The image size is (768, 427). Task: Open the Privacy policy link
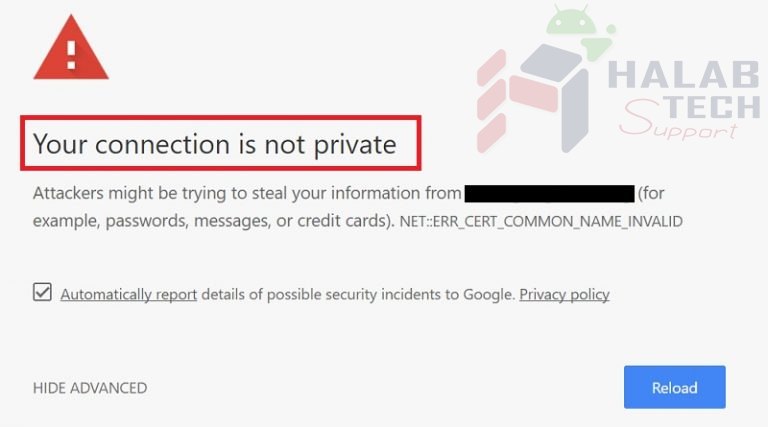[564, 294]
